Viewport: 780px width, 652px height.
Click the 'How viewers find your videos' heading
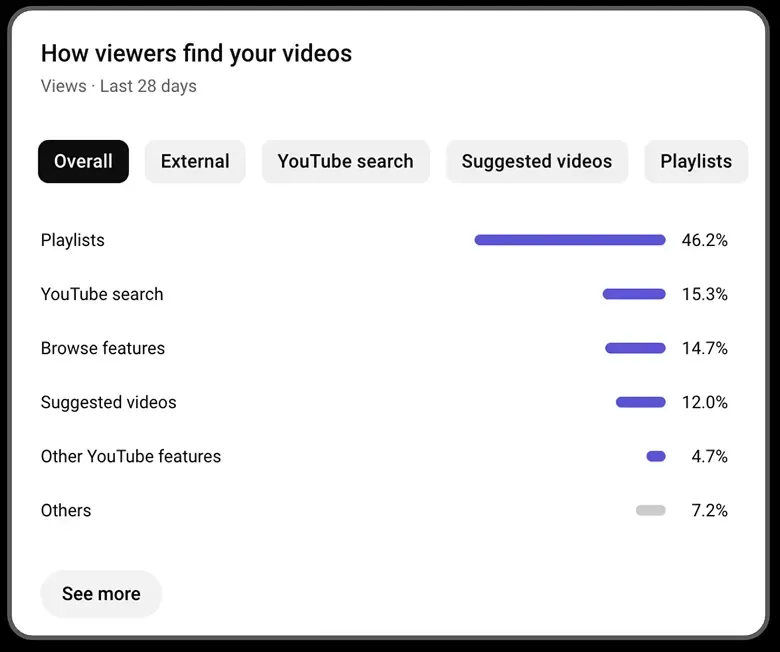(x=196, y=54)
